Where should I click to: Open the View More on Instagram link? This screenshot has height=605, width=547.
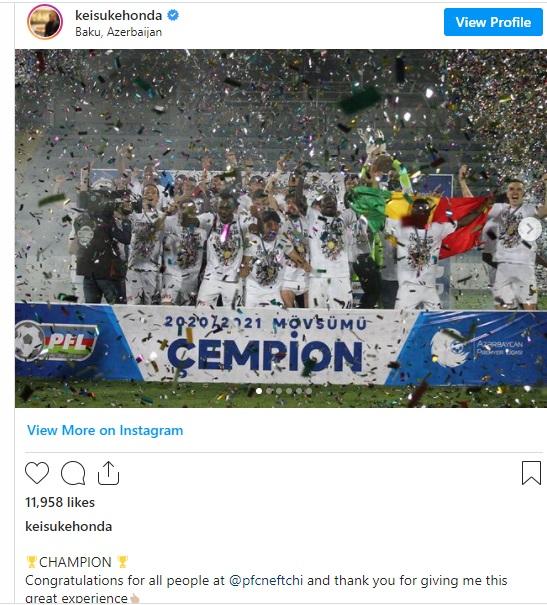[105, 430]
